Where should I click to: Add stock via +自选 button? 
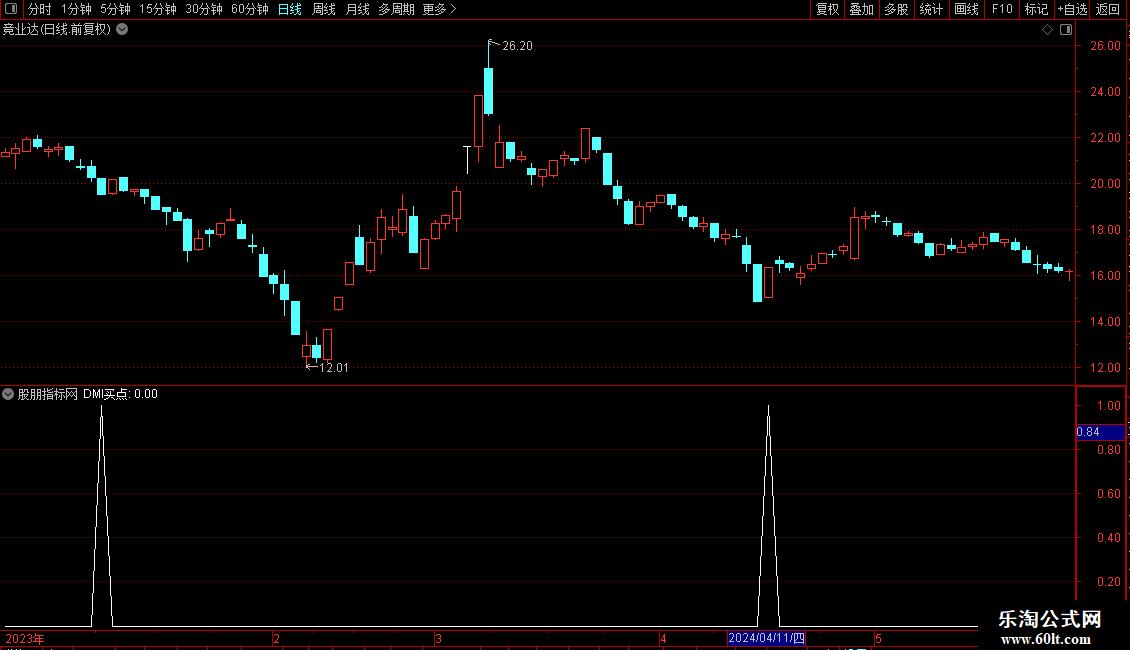pyautogui.click(x=1072, y=9)
